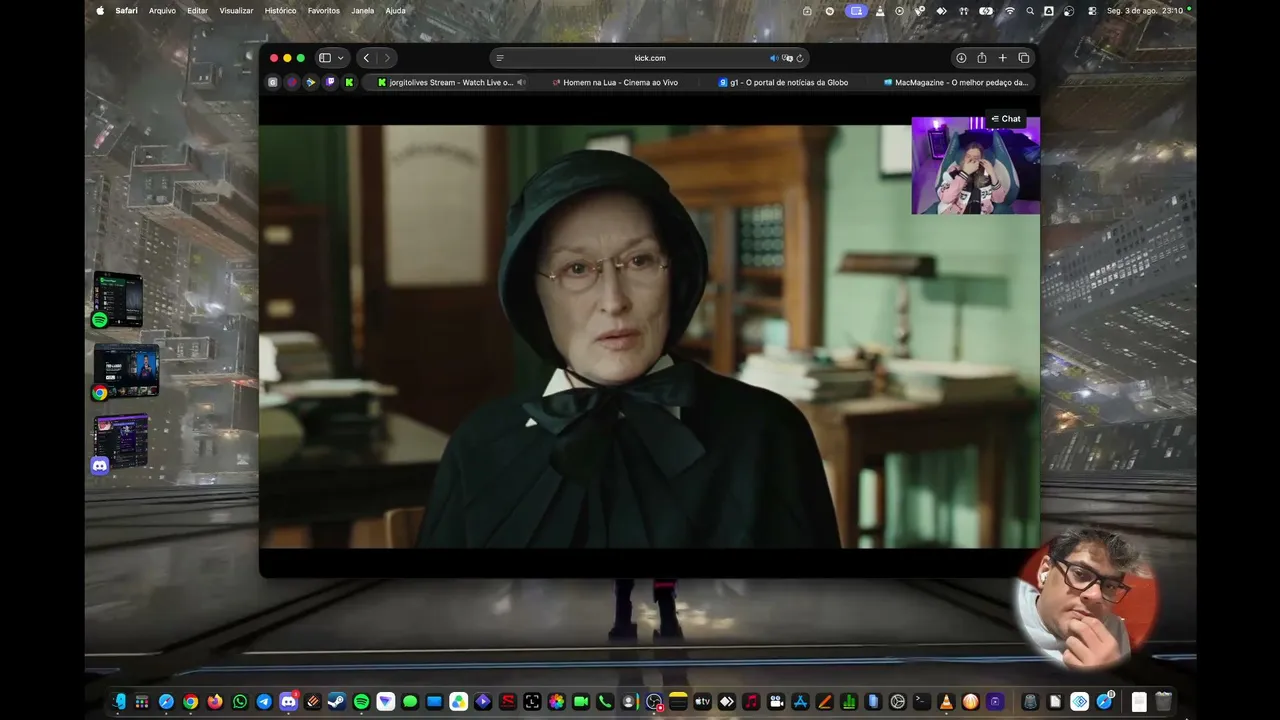Mute audio via address bar speaker icon
The image size is (1280, 720).
tap(773, 58)
